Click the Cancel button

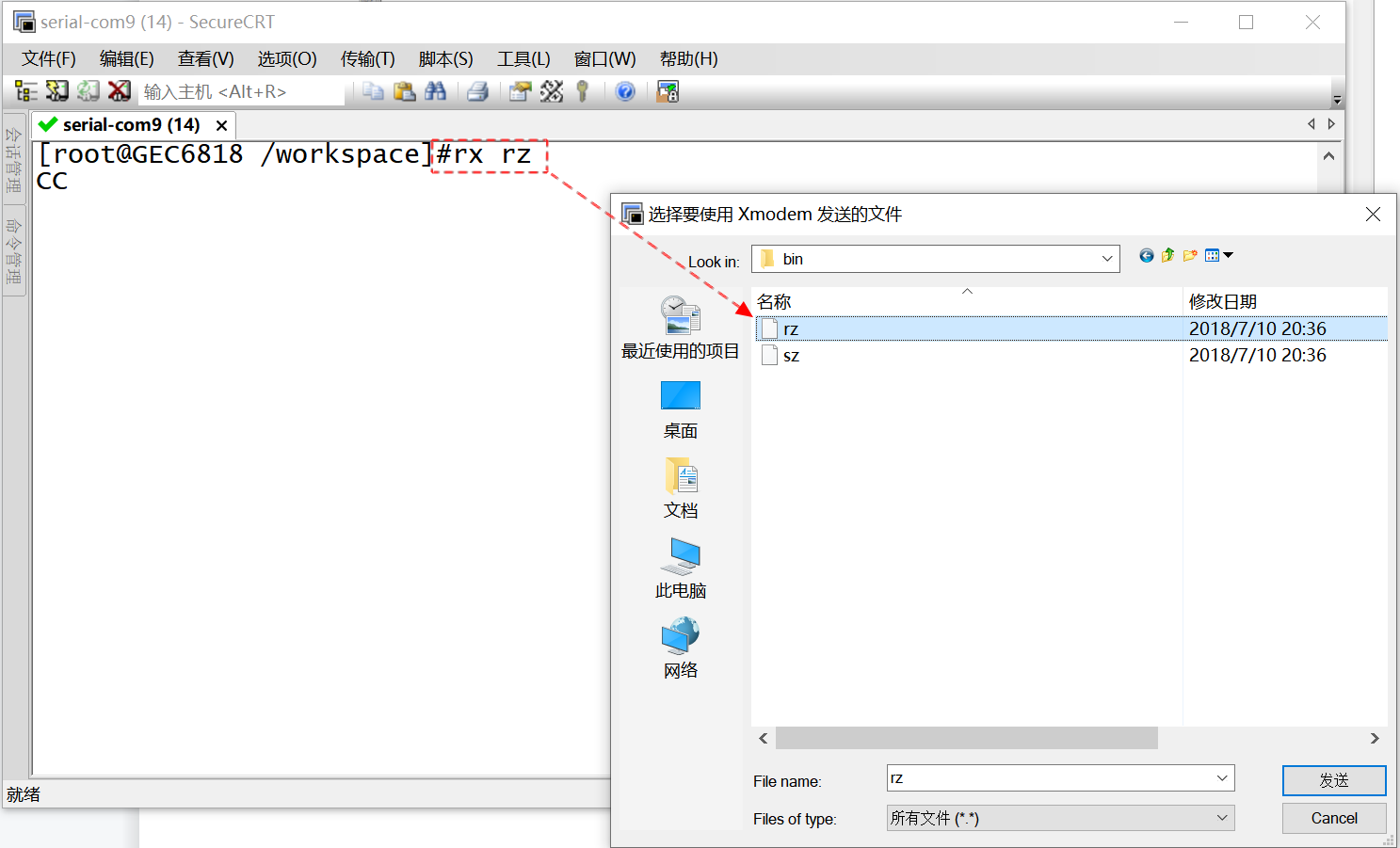pyautogui.click(x=1334, y=818)
